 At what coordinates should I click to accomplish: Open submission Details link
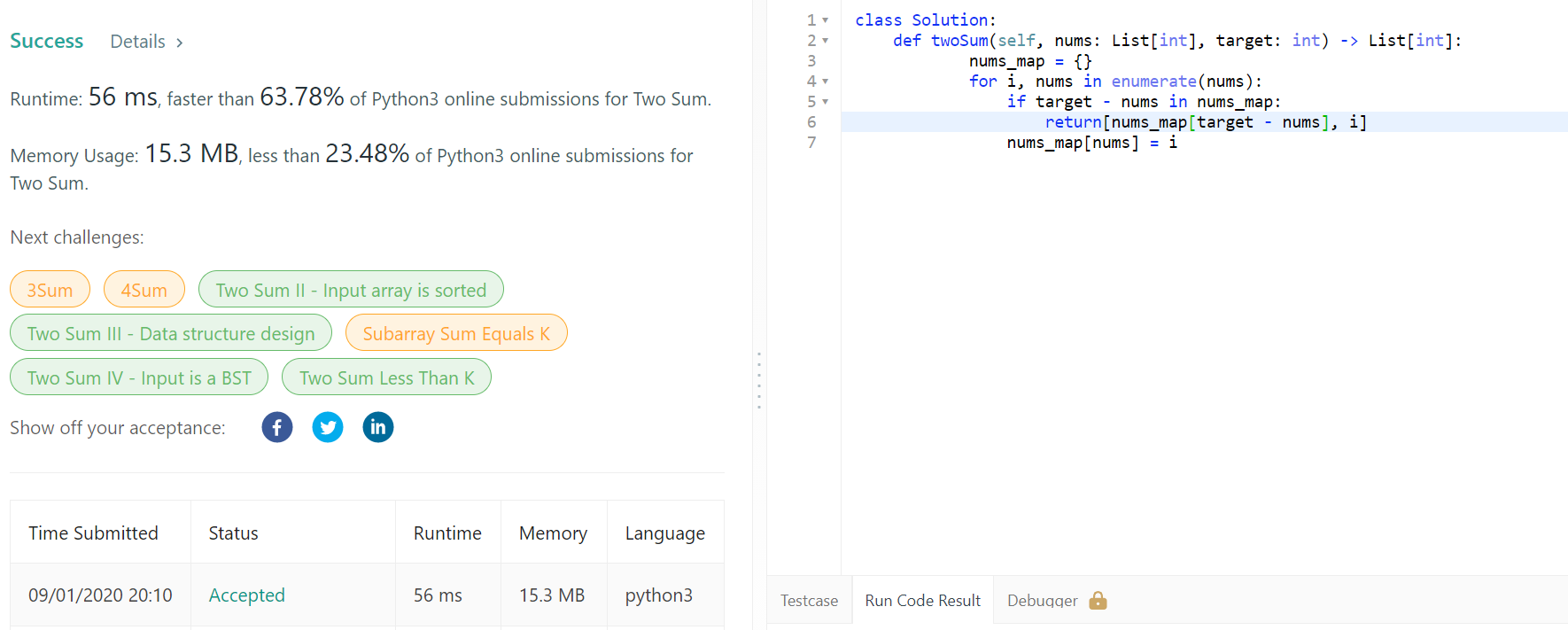point(137,42)
